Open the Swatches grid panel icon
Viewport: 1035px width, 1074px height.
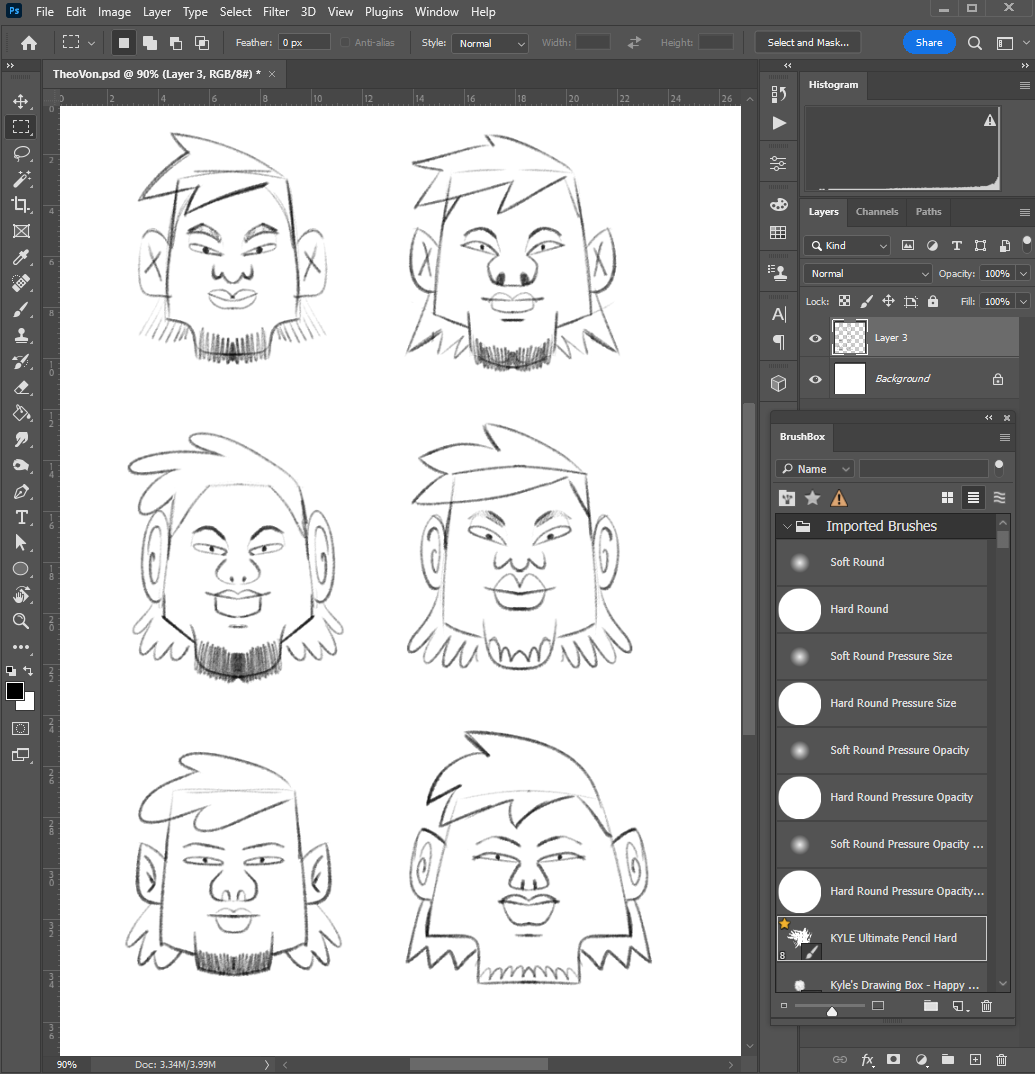click(778, 233)
